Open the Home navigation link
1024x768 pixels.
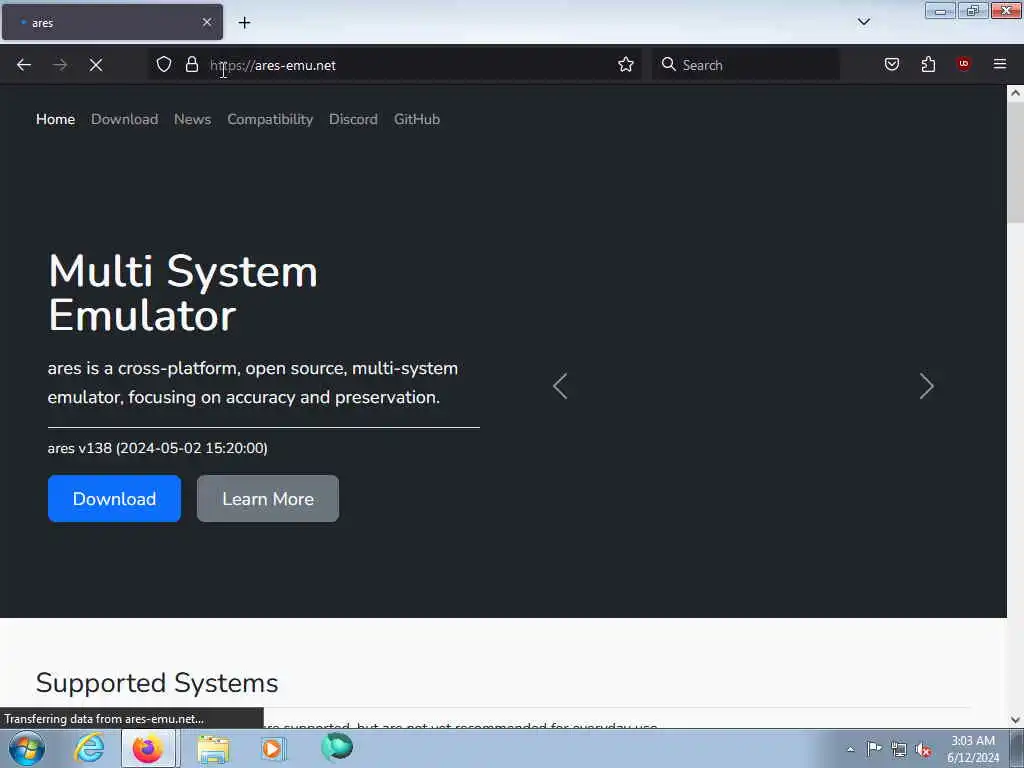(x=56, y=120)
